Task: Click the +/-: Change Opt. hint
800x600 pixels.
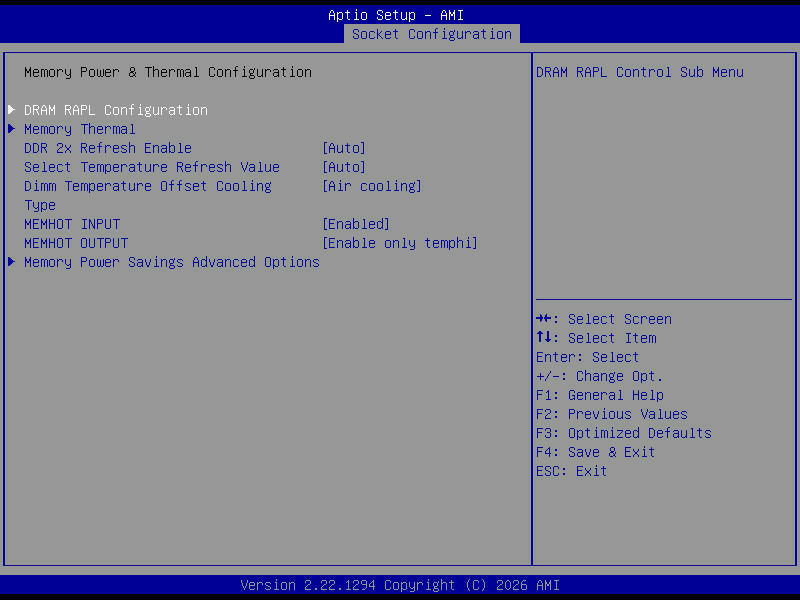Action: 599,377
